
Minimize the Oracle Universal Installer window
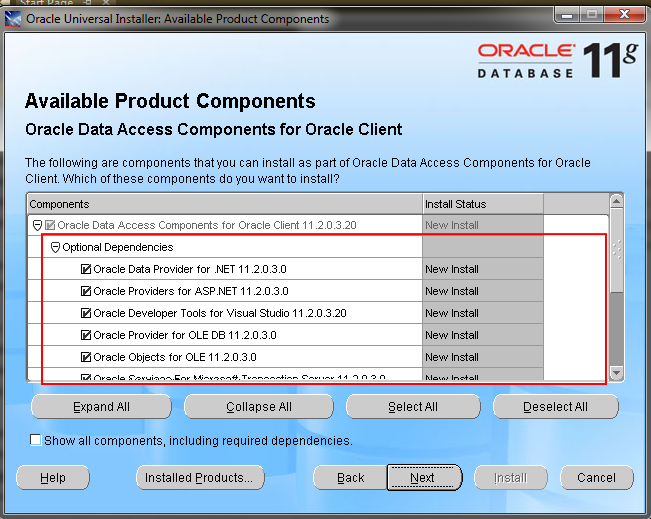(567, 15)
